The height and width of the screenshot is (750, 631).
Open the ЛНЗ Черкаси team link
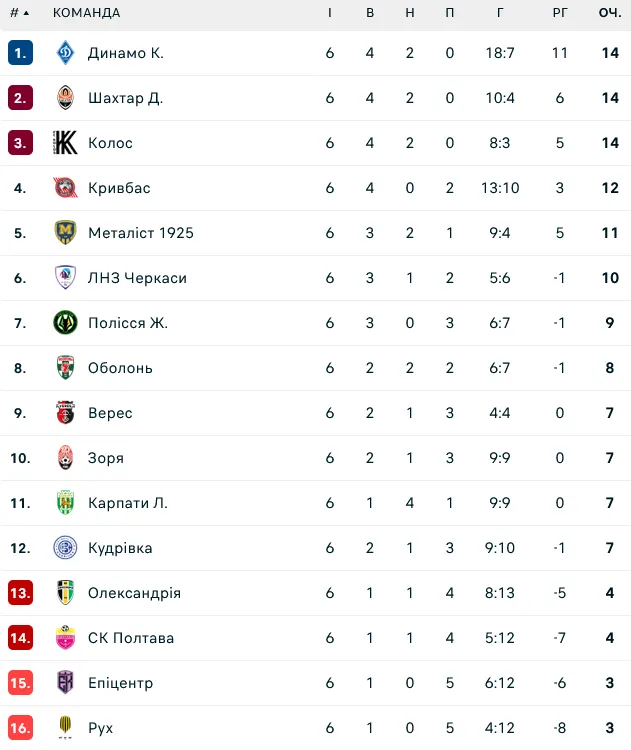(137, 278)
